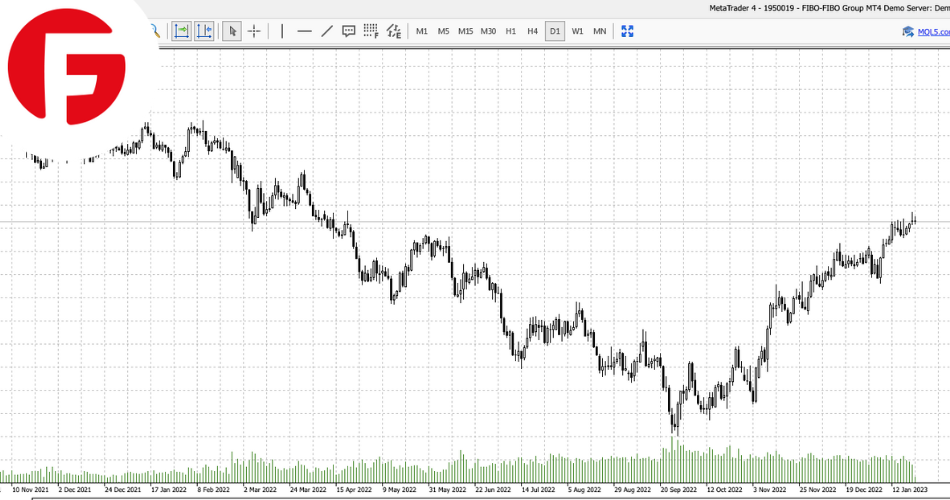Open the Elliott wave objects tool
Image resolution: width=950 pixels, height=500 pixels.
[x=394, y=31]
